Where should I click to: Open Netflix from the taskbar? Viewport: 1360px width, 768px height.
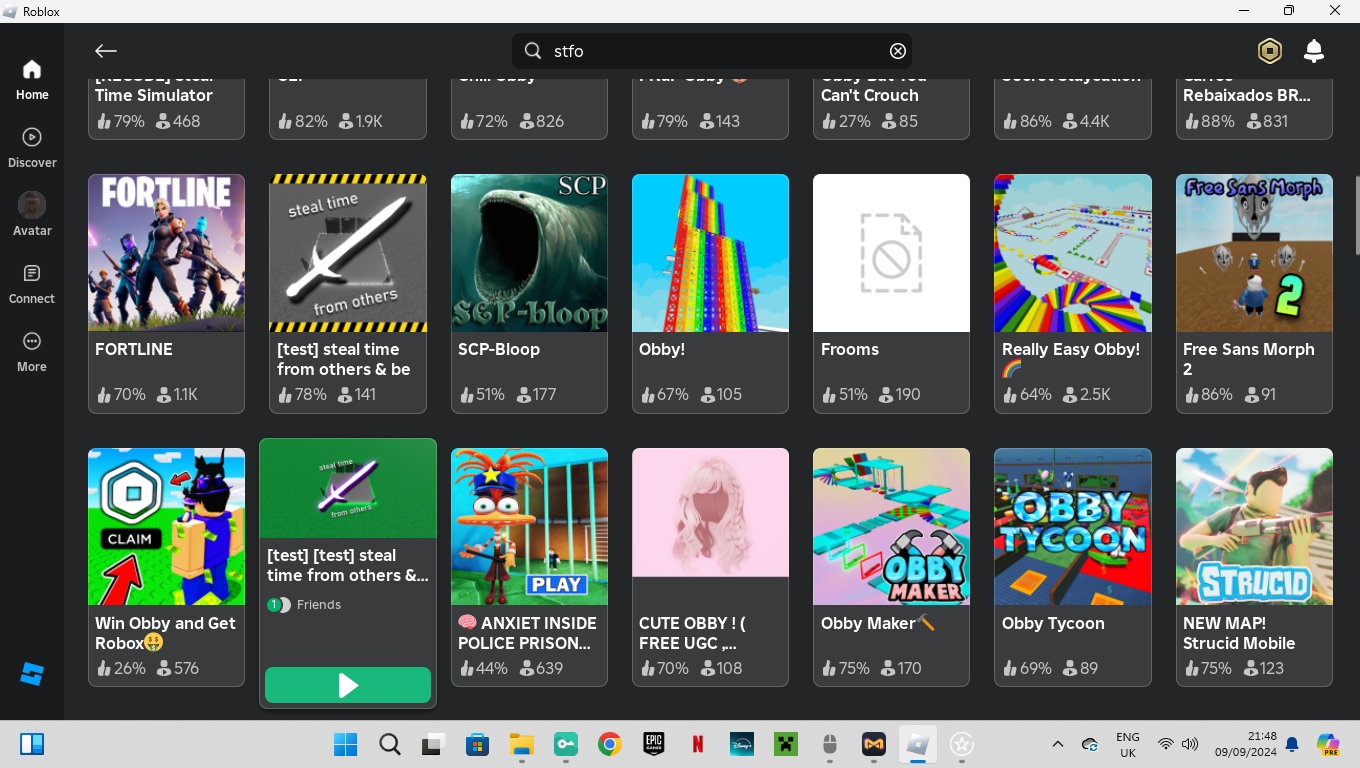(697, 744)
